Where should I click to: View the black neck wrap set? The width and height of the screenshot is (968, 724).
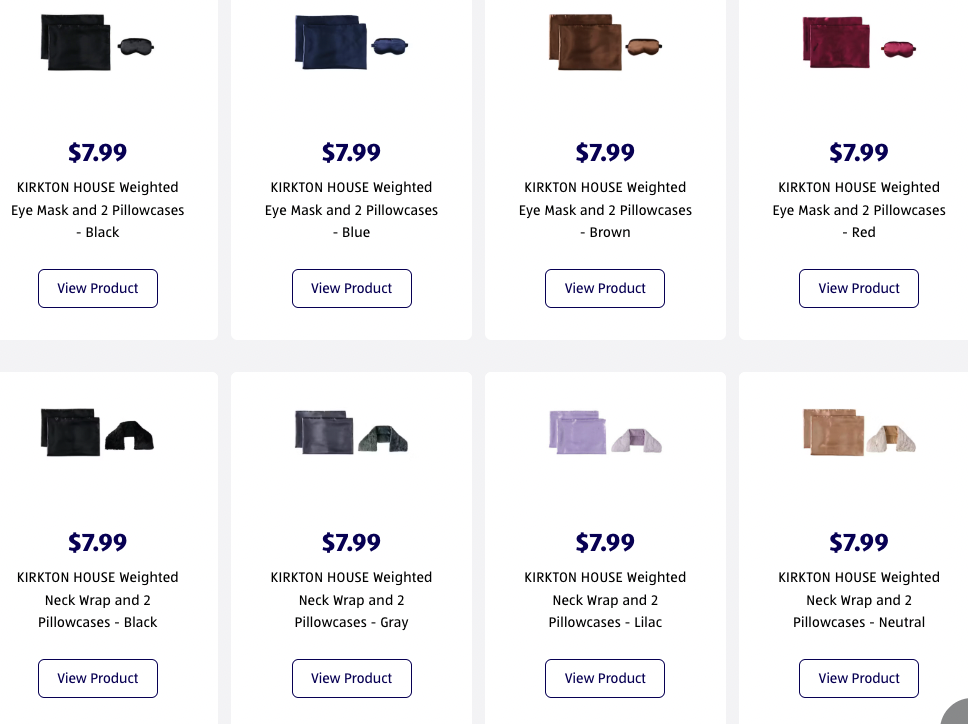pyautogui.click(x=98, y=678)
